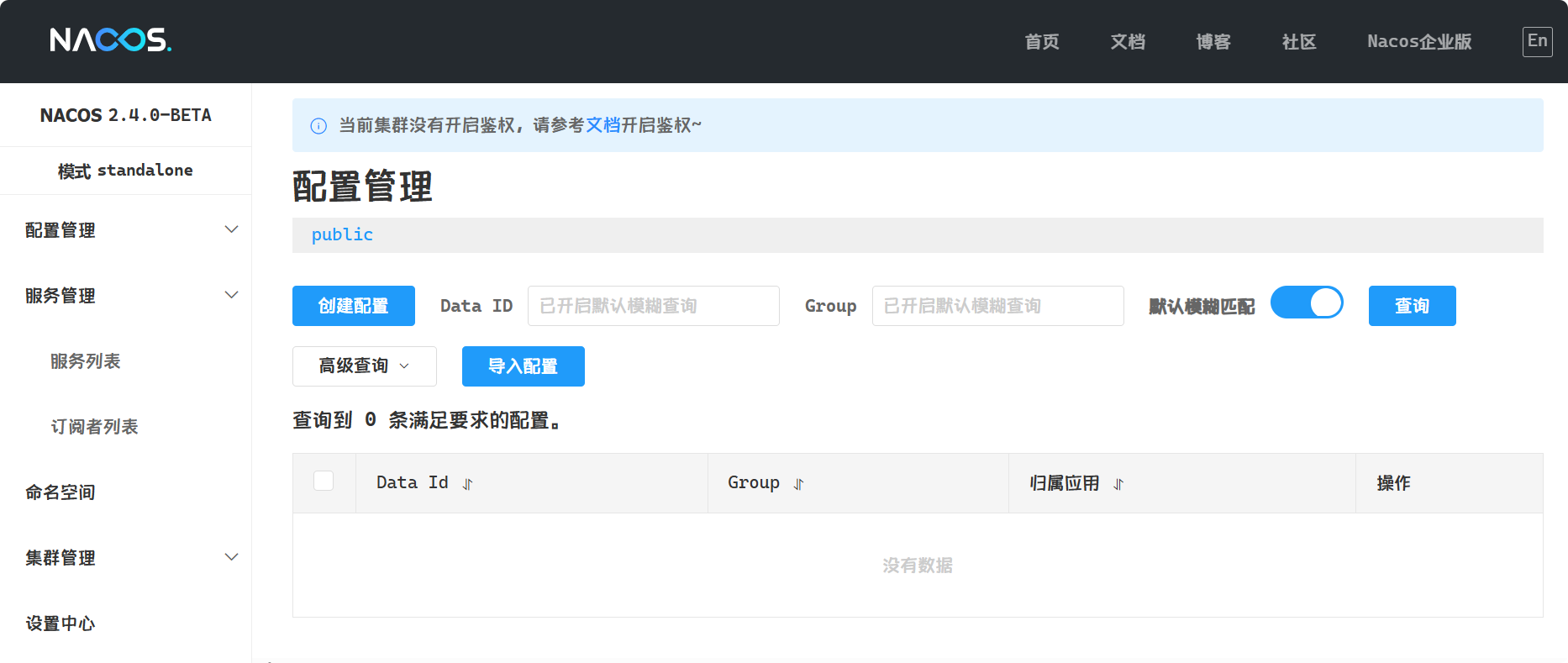Click the 操作 column header
1568x663 pixels.
tap(1393, 483)
